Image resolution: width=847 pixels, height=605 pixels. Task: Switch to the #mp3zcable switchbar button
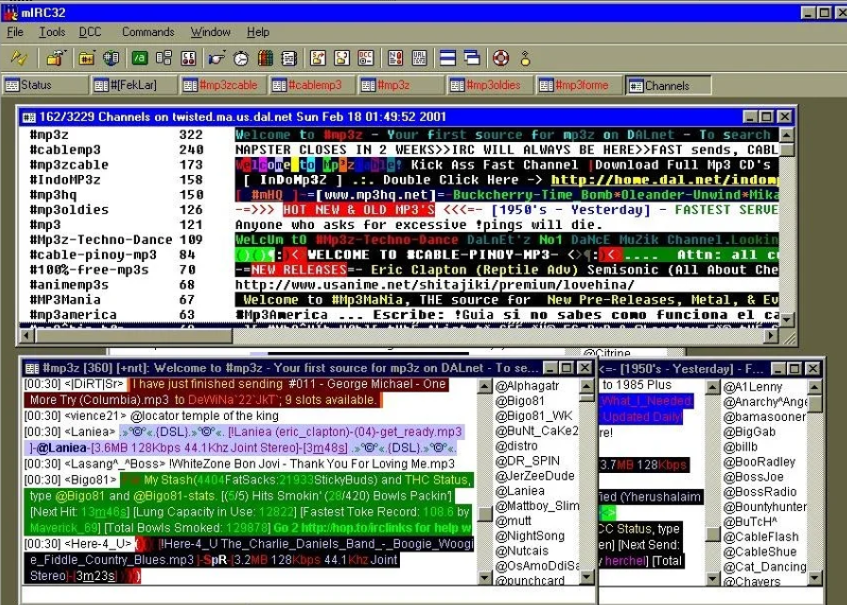[x=223, y=85]
